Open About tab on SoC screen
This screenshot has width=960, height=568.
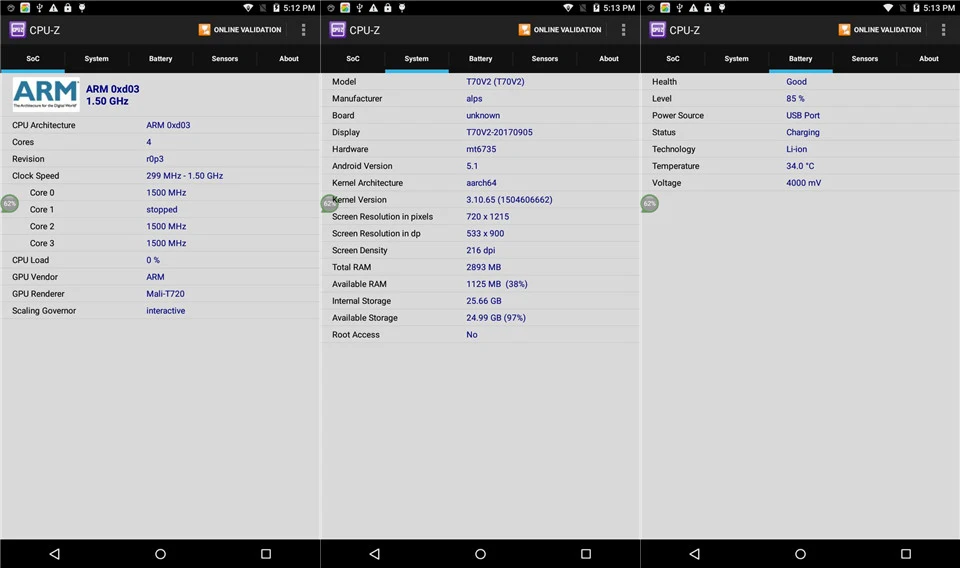288,59
